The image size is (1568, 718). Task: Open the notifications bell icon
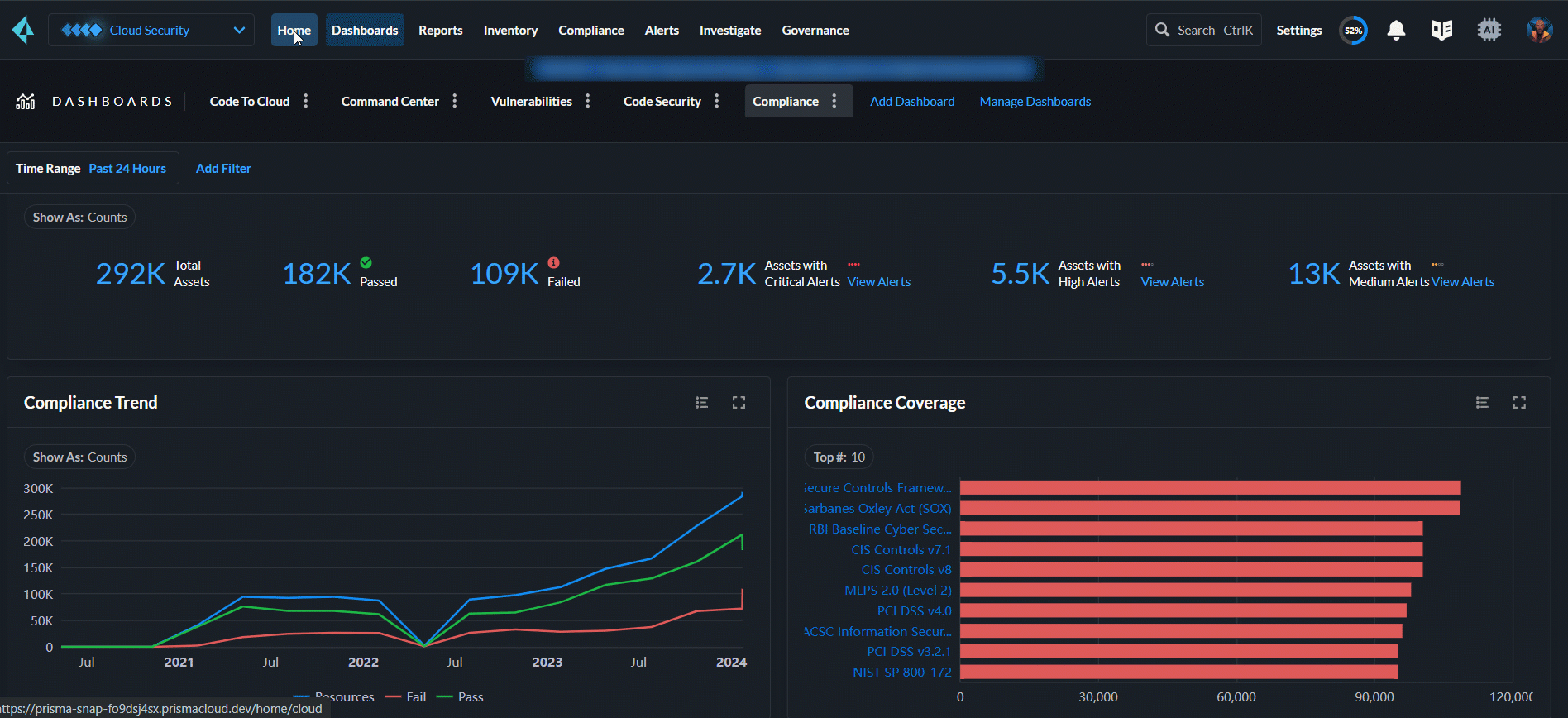click(1396, 31)
